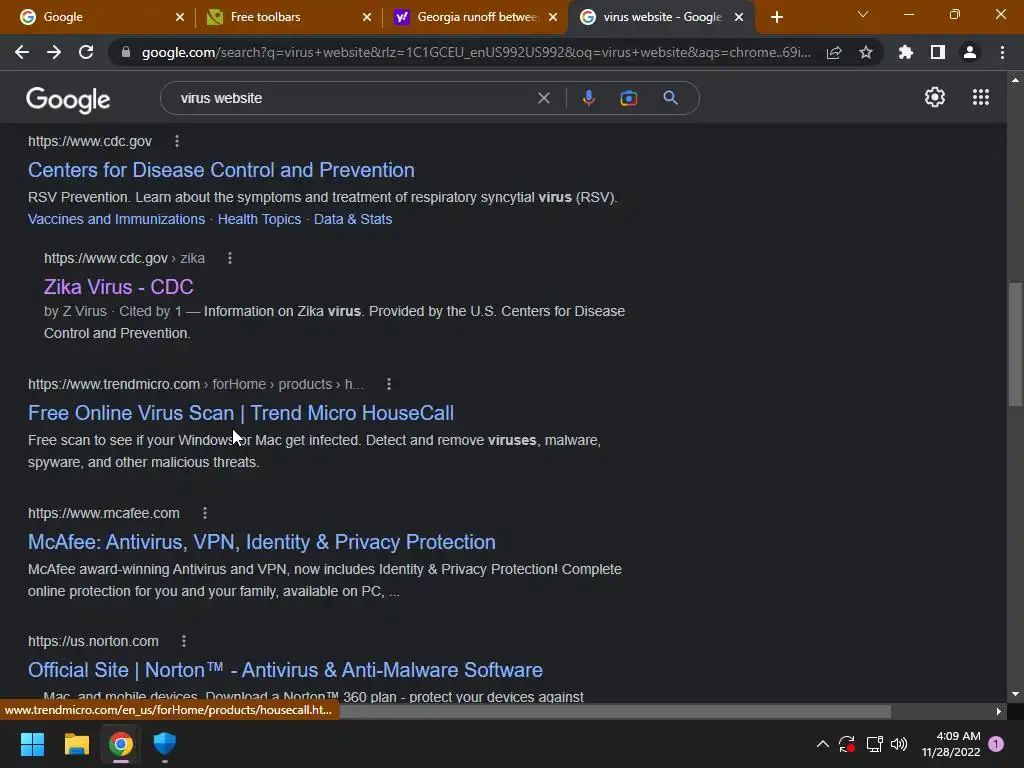1024x768 pixels.
Task: Switch to the Google tab
Action: [x=103, y=17]
